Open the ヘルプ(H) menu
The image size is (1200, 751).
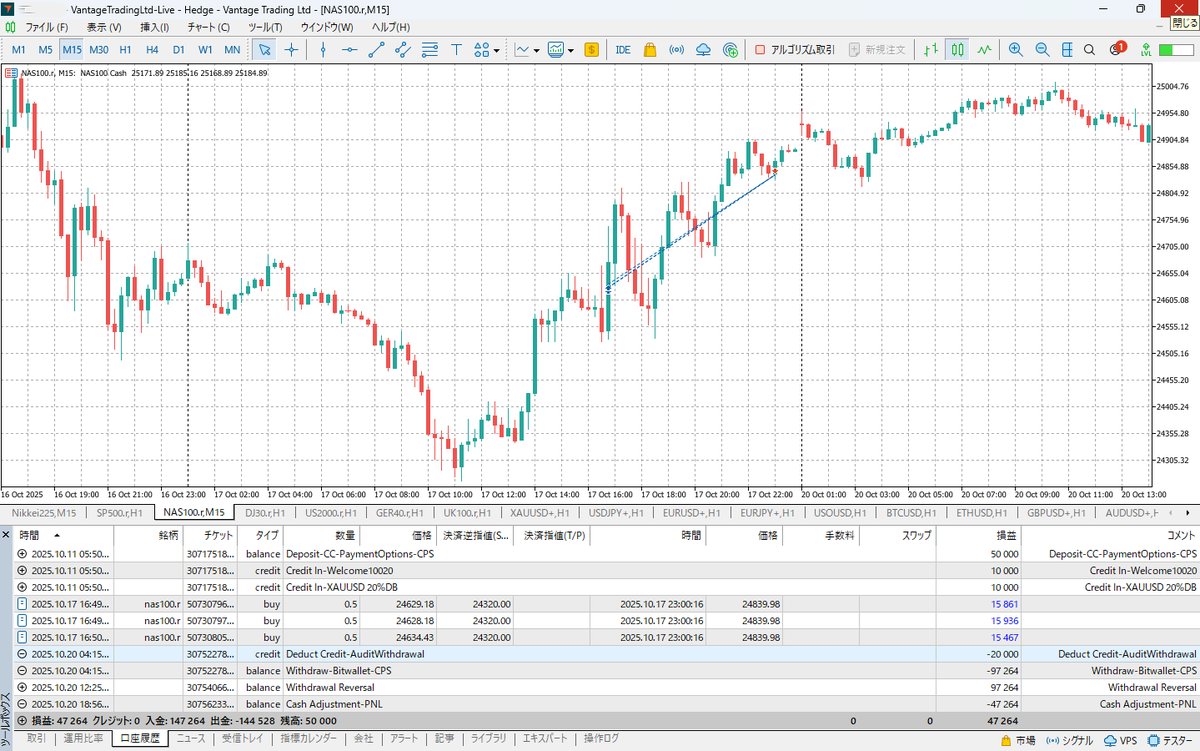[x=390, y=27]
